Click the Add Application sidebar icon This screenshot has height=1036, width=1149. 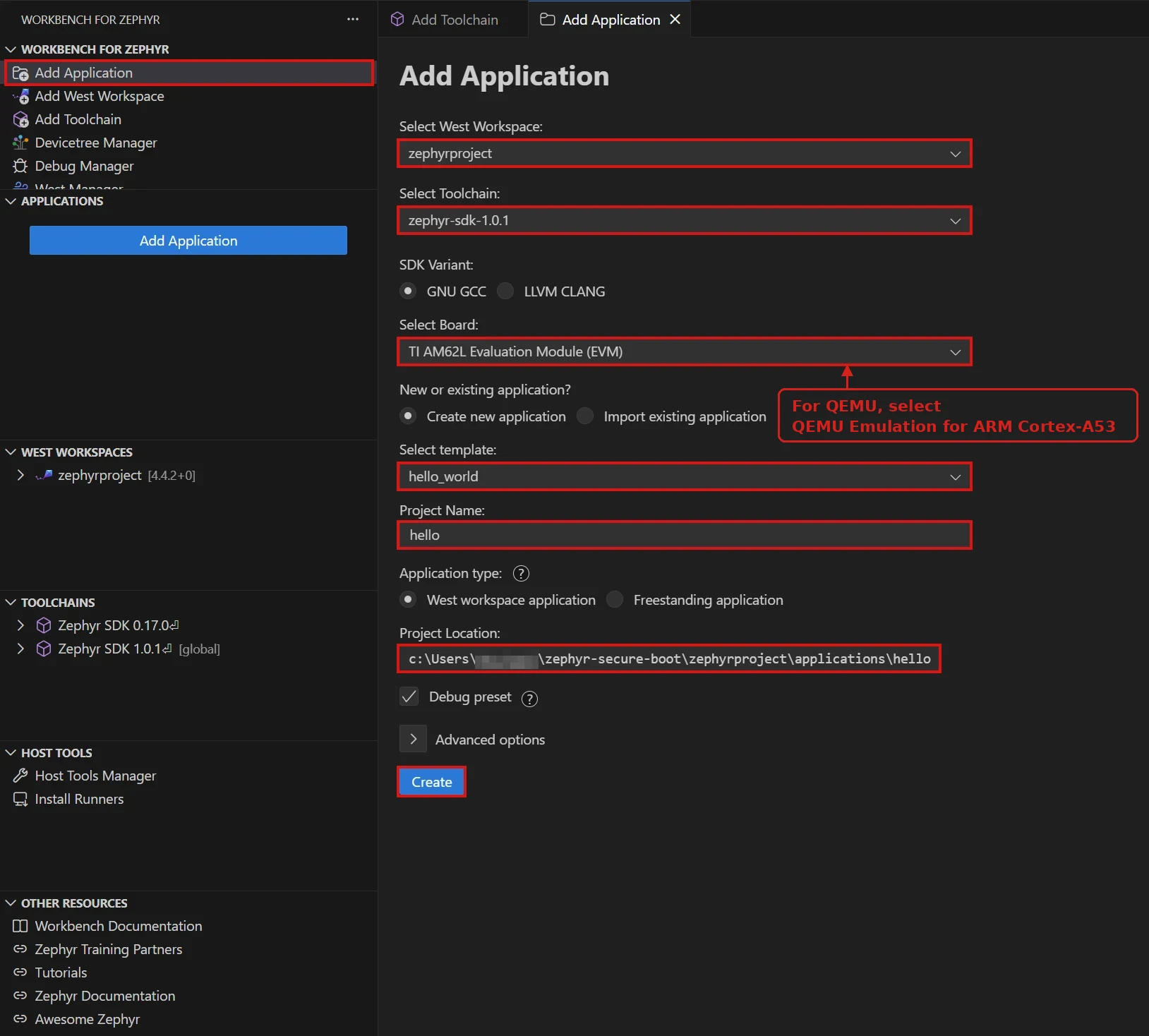(20, 73)
